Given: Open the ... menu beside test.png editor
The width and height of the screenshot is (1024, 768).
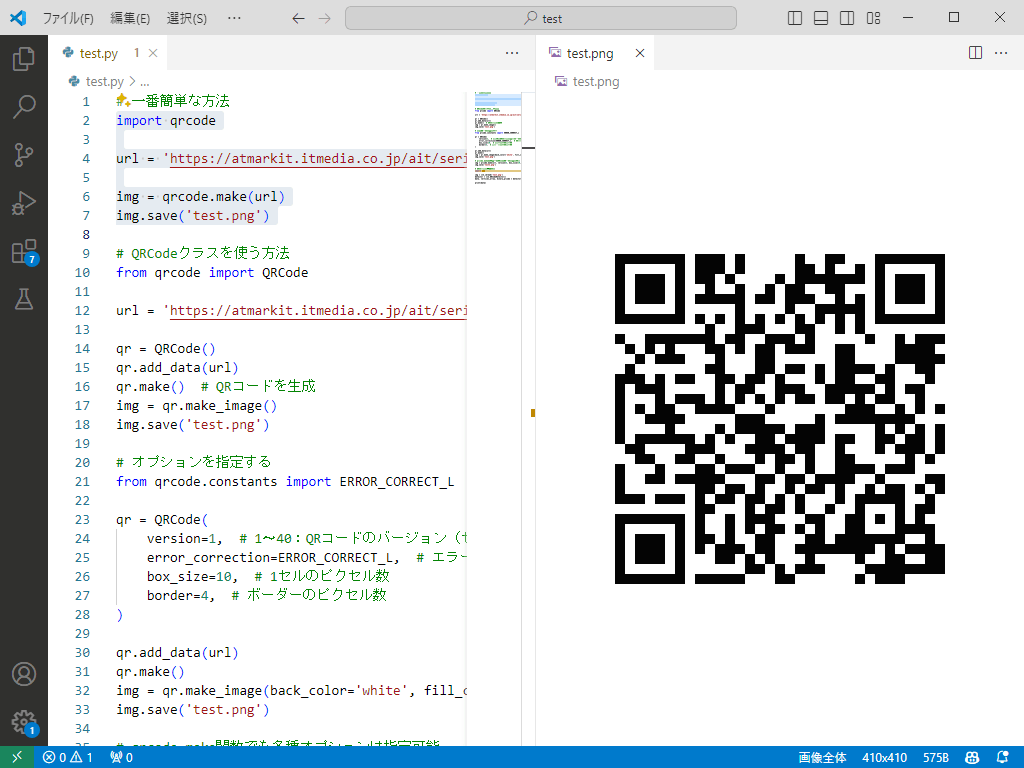Looking at the screenshot, I should point(1001,53).
